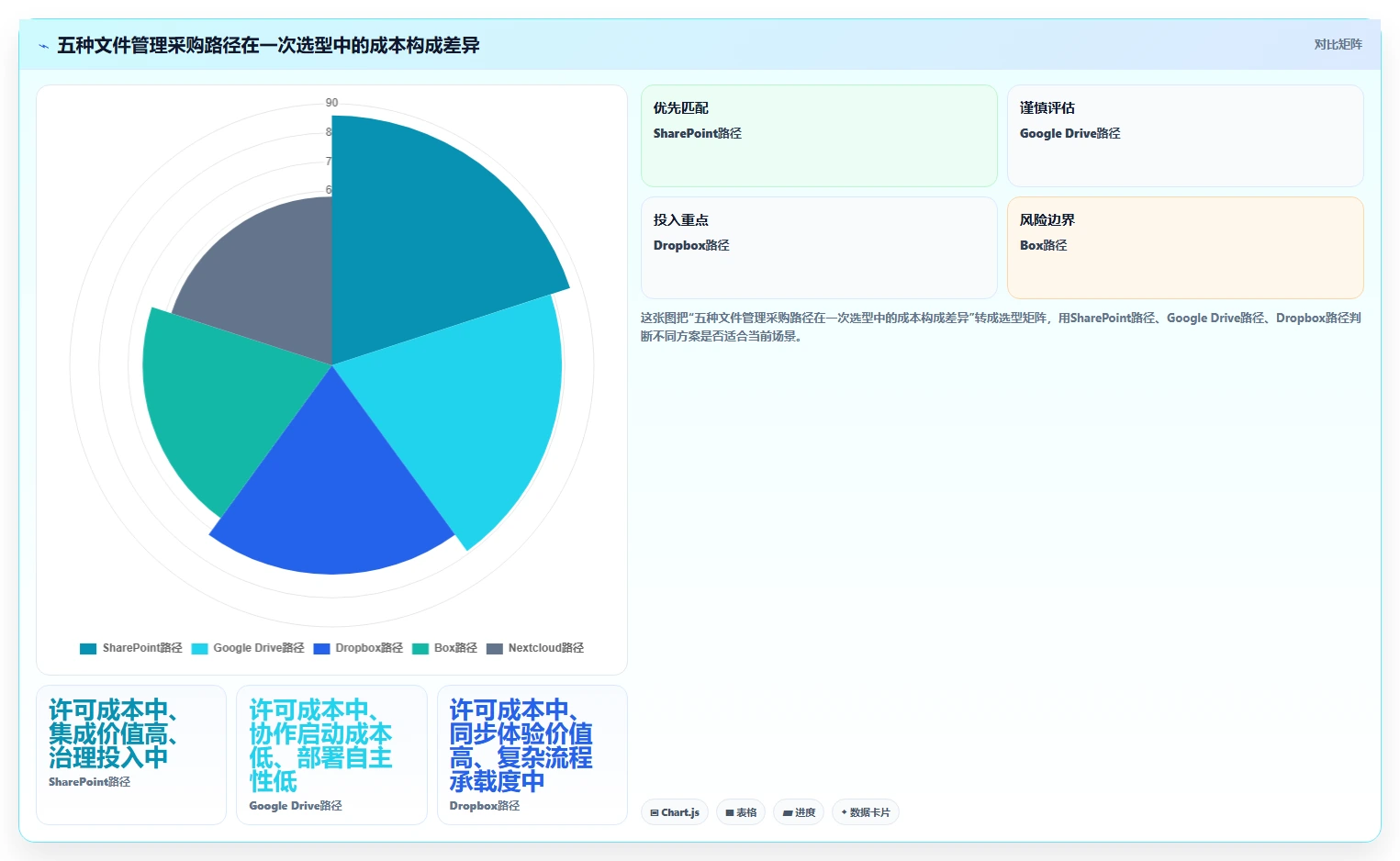Viewport: 1400px width, 861px height.
Task: Open the 谨慎评估 Google Drive路径 card
Action: tap(1185, 136)
